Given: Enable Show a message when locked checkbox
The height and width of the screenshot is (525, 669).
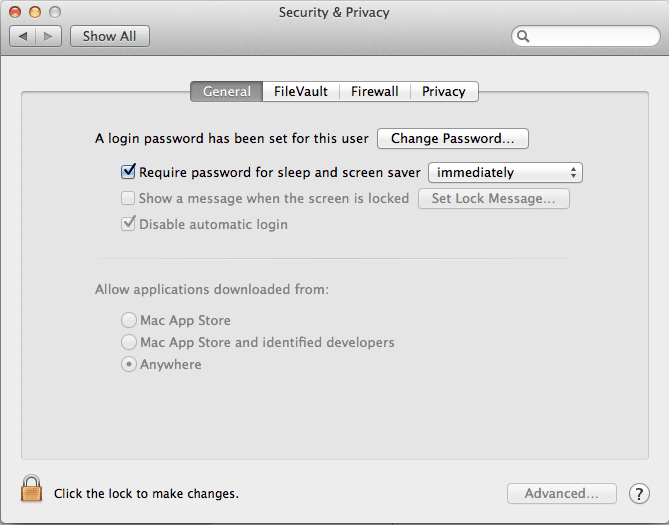Looking at the screenshot, I should (x=128, y=198).
